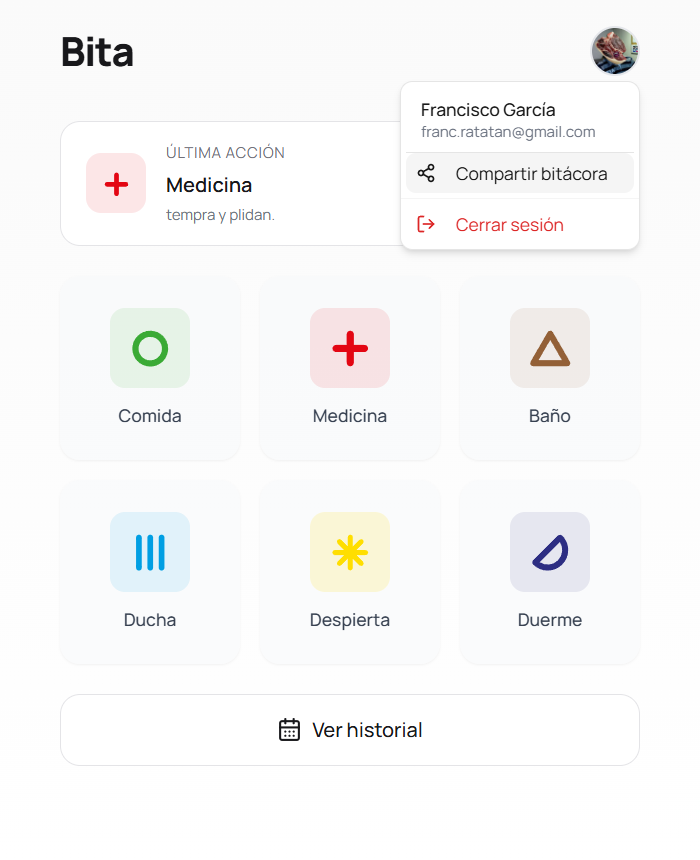
Task: Select the brown triangle Baño icon
Action: 550,348
